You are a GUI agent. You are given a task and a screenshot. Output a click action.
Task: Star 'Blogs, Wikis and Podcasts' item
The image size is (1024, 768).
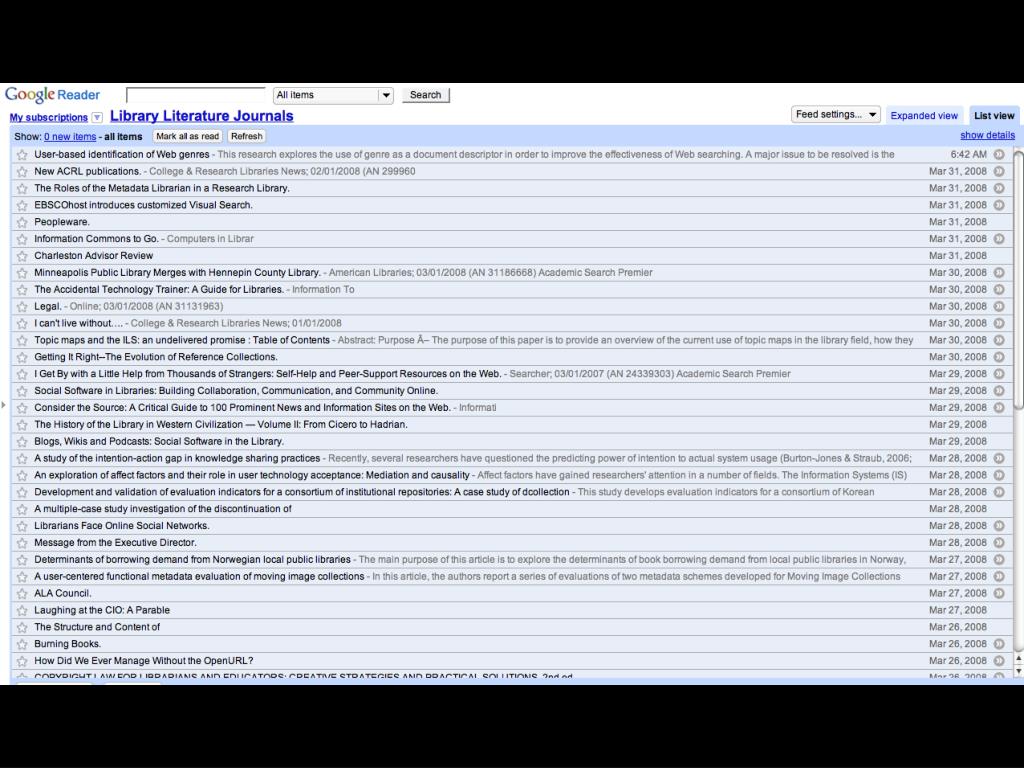coord(22,442)
